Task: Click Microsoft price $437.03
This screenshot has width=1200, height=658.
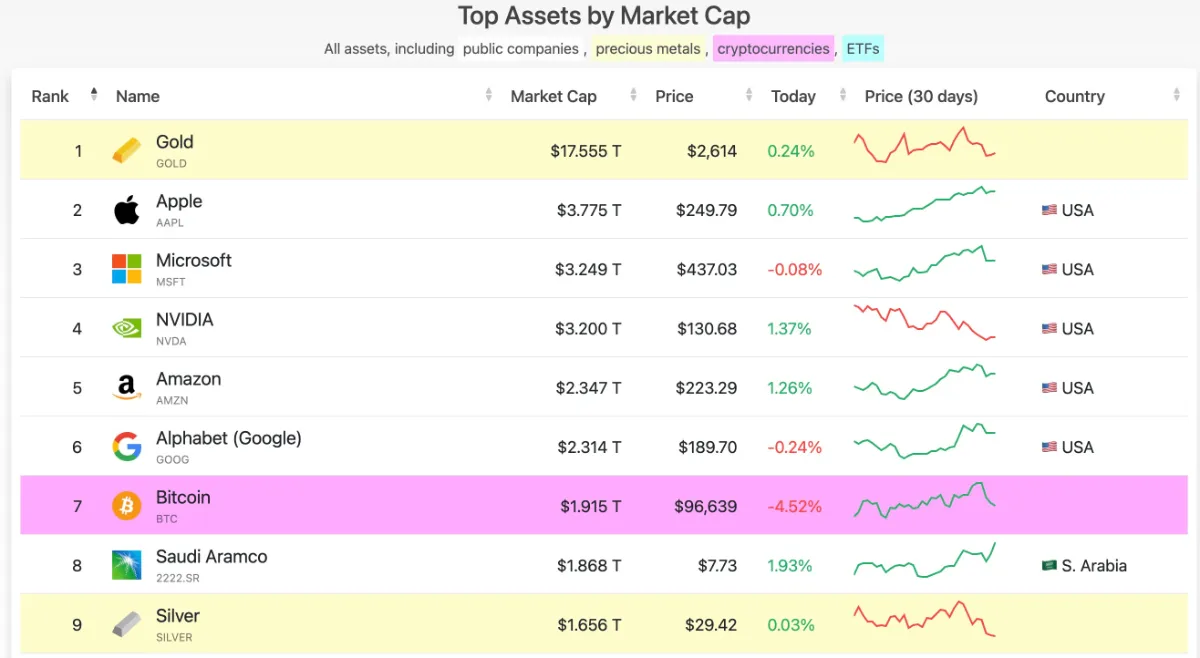Action: point(707,269)
